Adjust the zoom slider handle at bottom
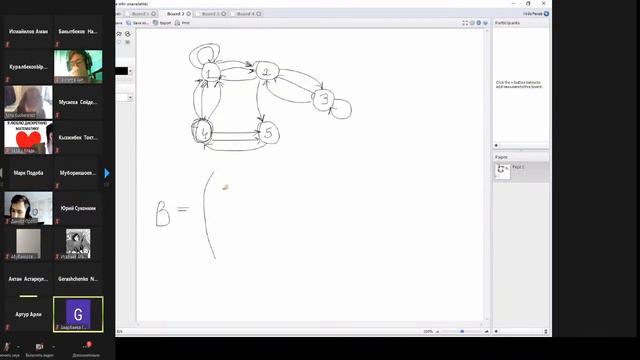The width and height of the screenshot is (640, 360). [462, 331]
